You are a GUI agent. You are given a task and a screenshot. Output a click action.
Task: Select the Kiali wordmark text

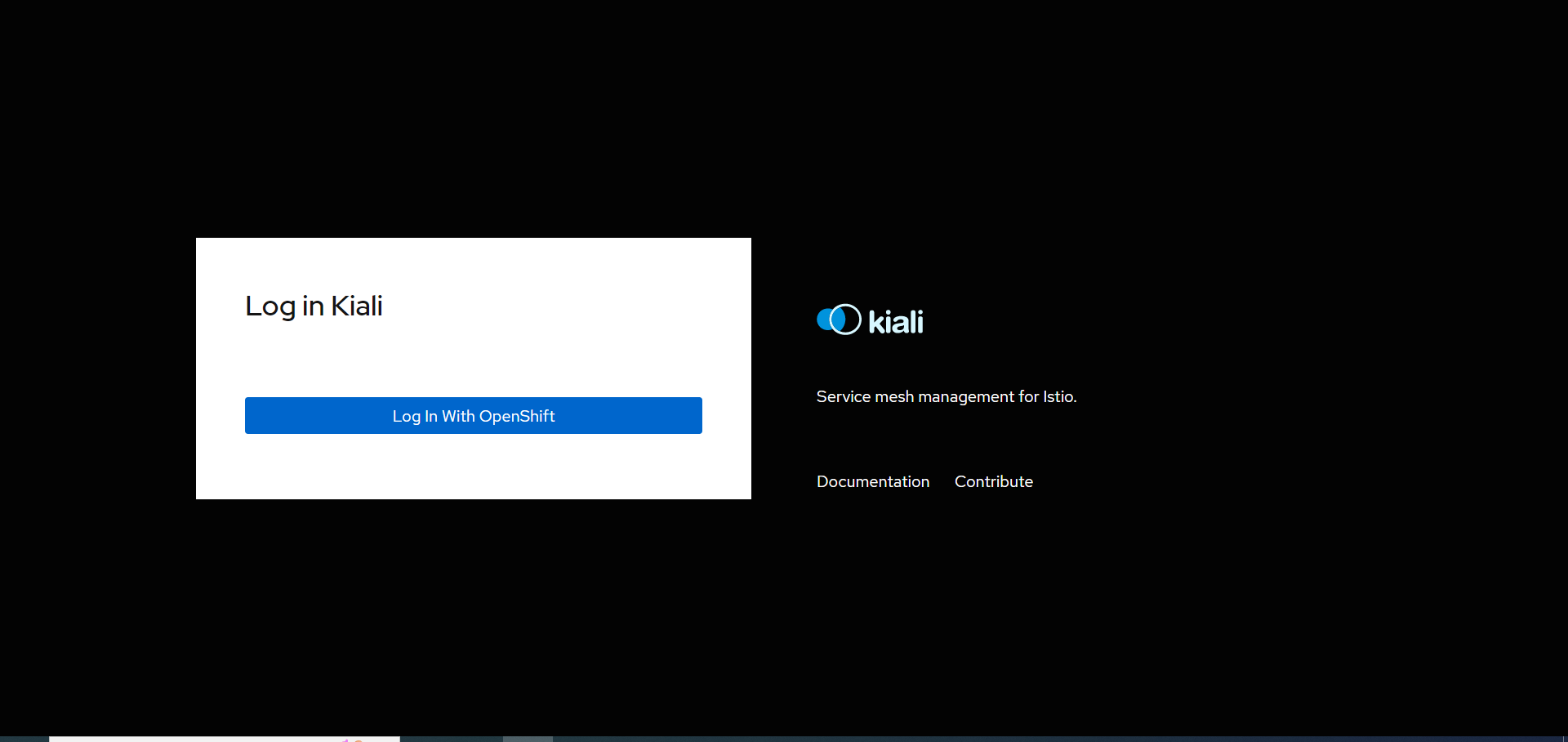click(896, 321)
